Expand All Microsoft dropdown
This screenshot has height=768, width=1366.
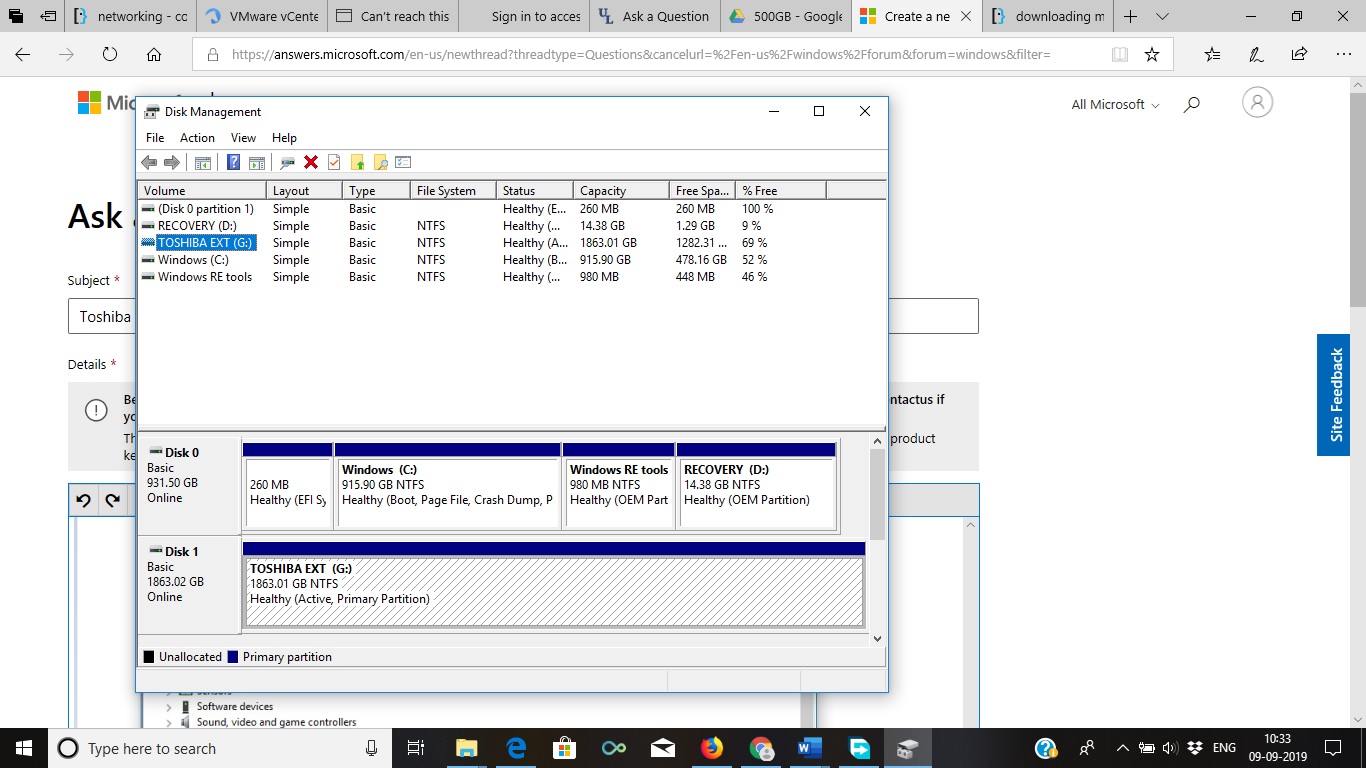(1115, 104)
